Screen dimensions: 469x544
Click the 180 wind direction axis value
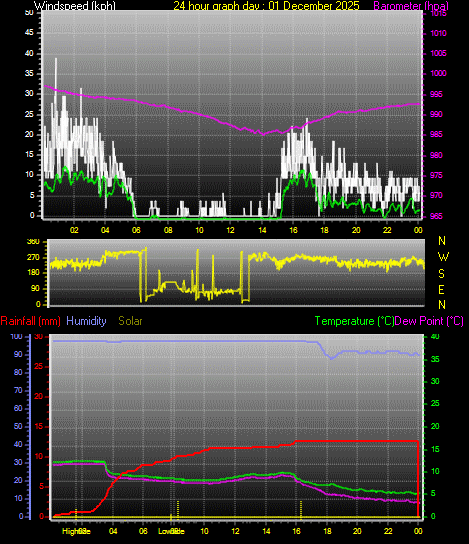click(33, 273)
